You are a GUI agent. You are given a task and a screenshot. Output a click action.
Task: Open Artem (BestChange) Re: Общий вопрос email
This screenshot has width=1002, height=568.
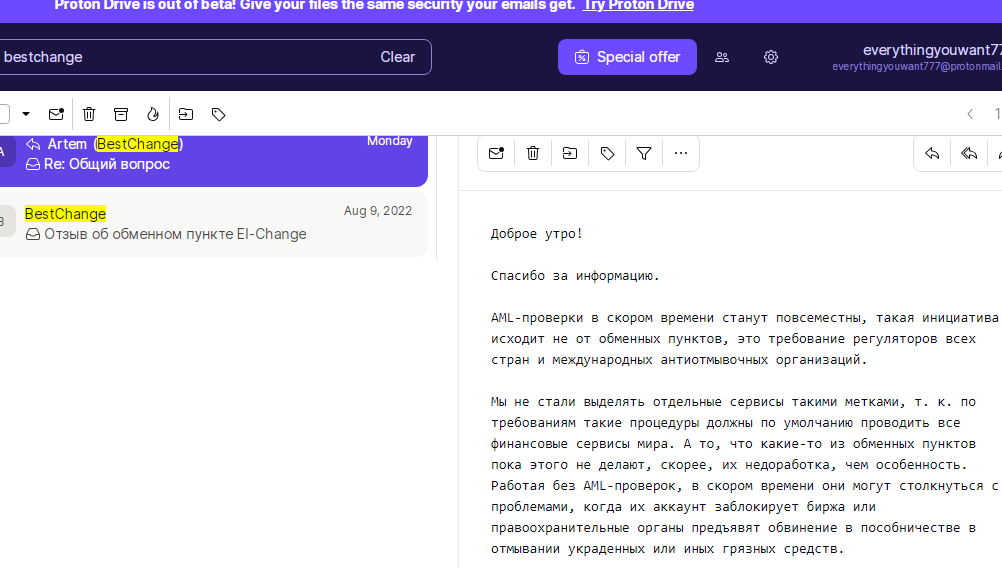(x=213, y=160)
